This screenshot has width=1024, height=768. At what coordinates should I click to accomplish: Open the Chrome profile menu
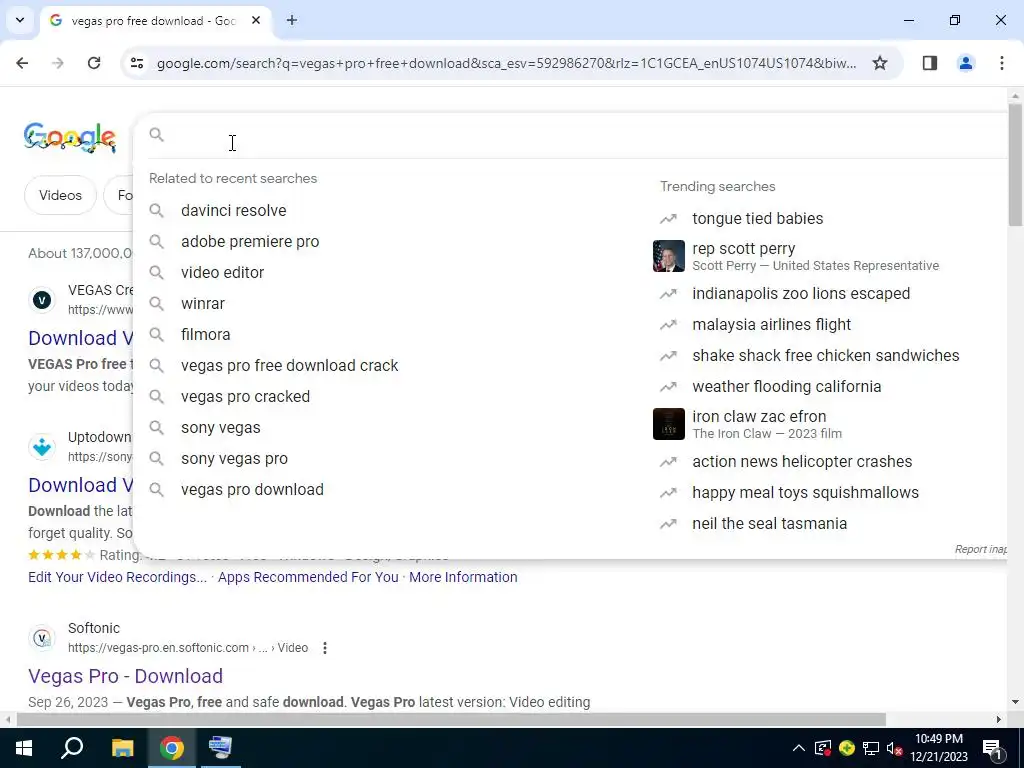point(965,63)
